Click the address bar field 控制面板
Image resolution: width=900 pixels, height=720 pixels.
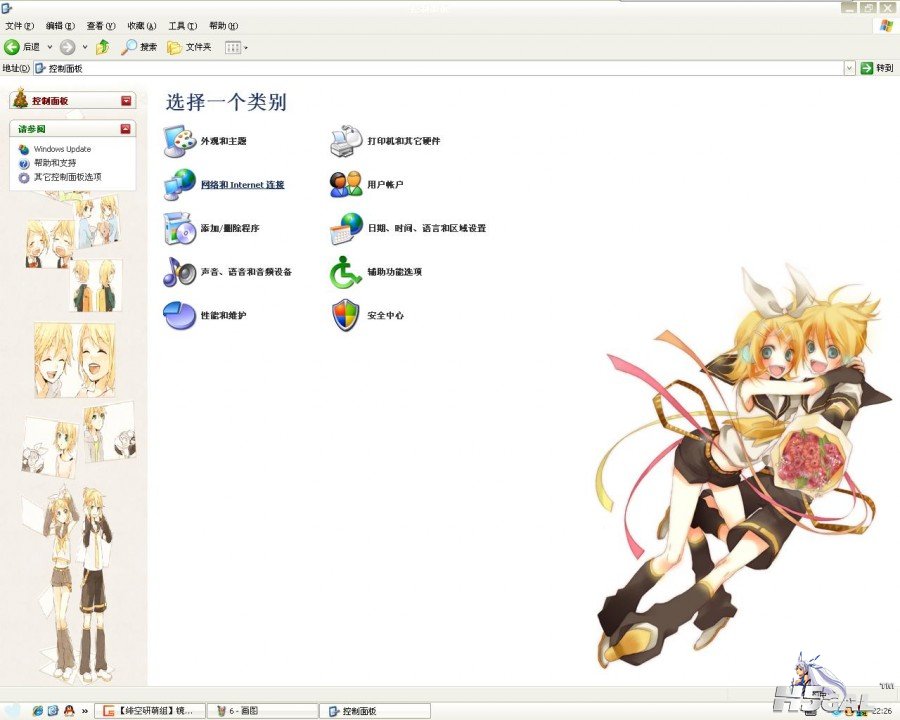[439, 68]
